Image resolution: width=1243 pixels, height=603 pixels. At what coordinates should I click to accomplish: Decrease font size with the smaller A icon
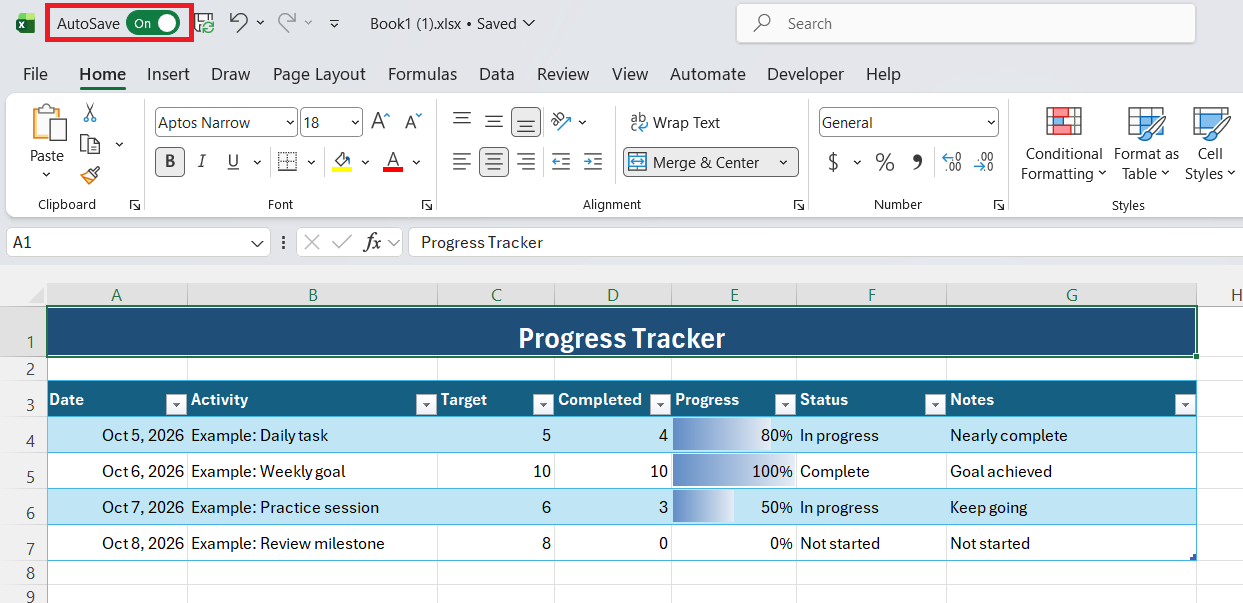413,122
